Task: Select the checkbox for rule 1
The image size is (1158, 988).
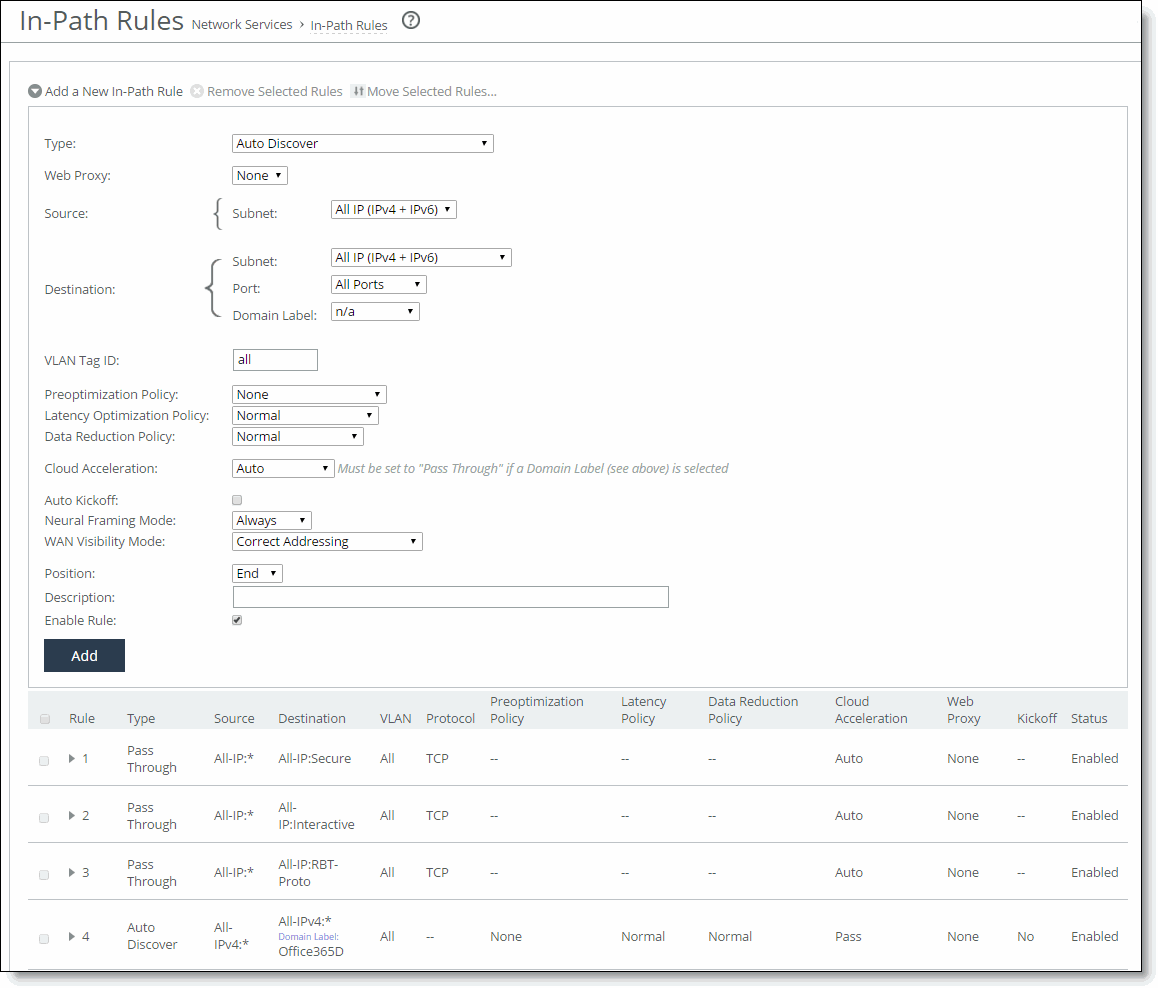Action: (x=44, y=761)
